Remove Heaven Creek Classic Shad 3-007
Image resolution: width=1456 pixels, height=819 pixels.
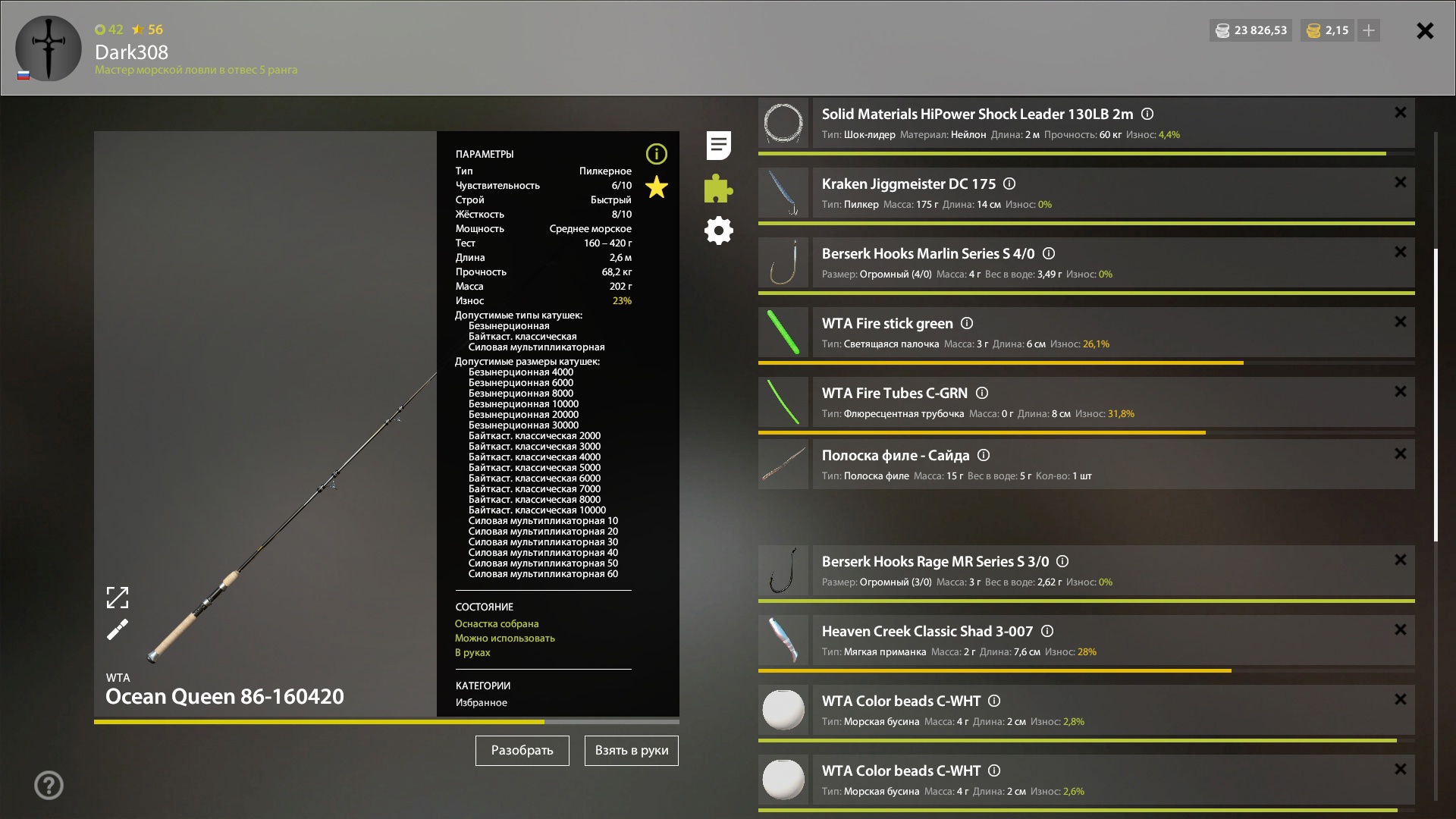click(1401, 629)
